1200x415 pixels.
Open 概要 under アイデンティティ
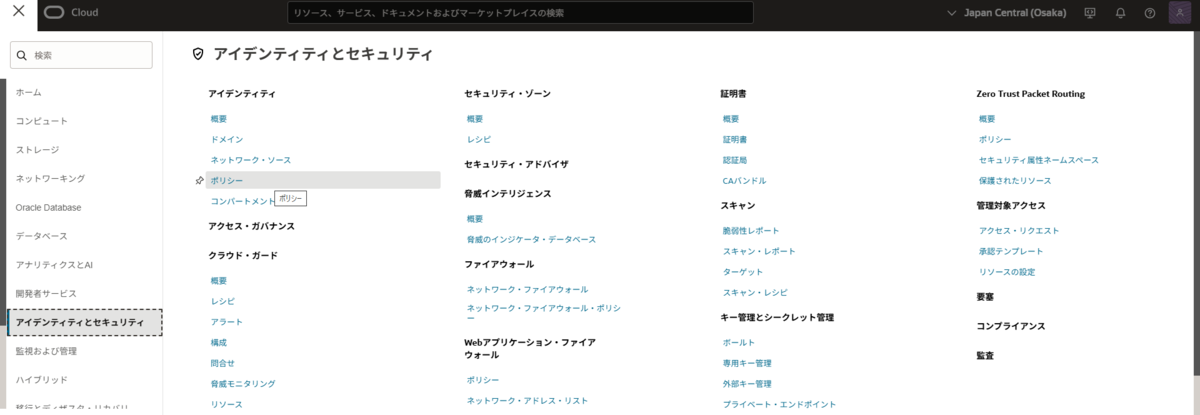(x=219, y=119)
